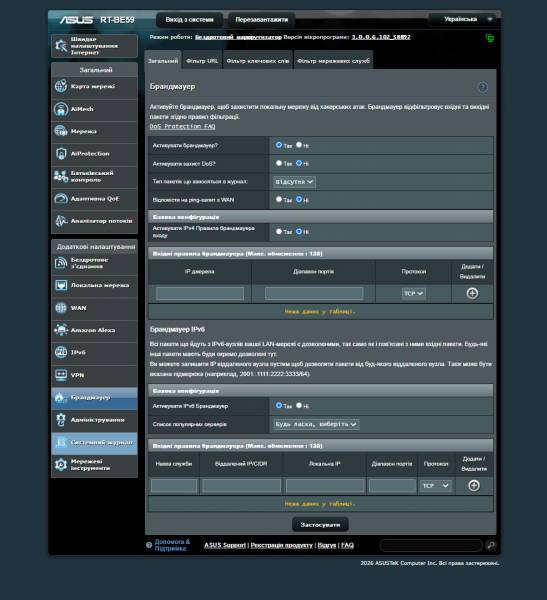Click the IPv4 port range input field
The width and height of the screenshot is (547, 600).
coord(314,293)
